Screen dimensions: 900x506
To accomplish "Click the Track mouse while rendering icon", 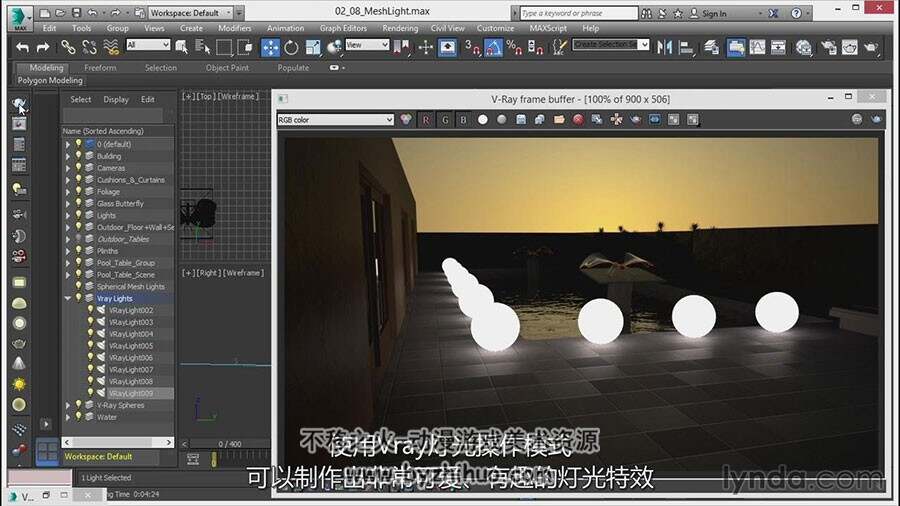I will point(616,119).
